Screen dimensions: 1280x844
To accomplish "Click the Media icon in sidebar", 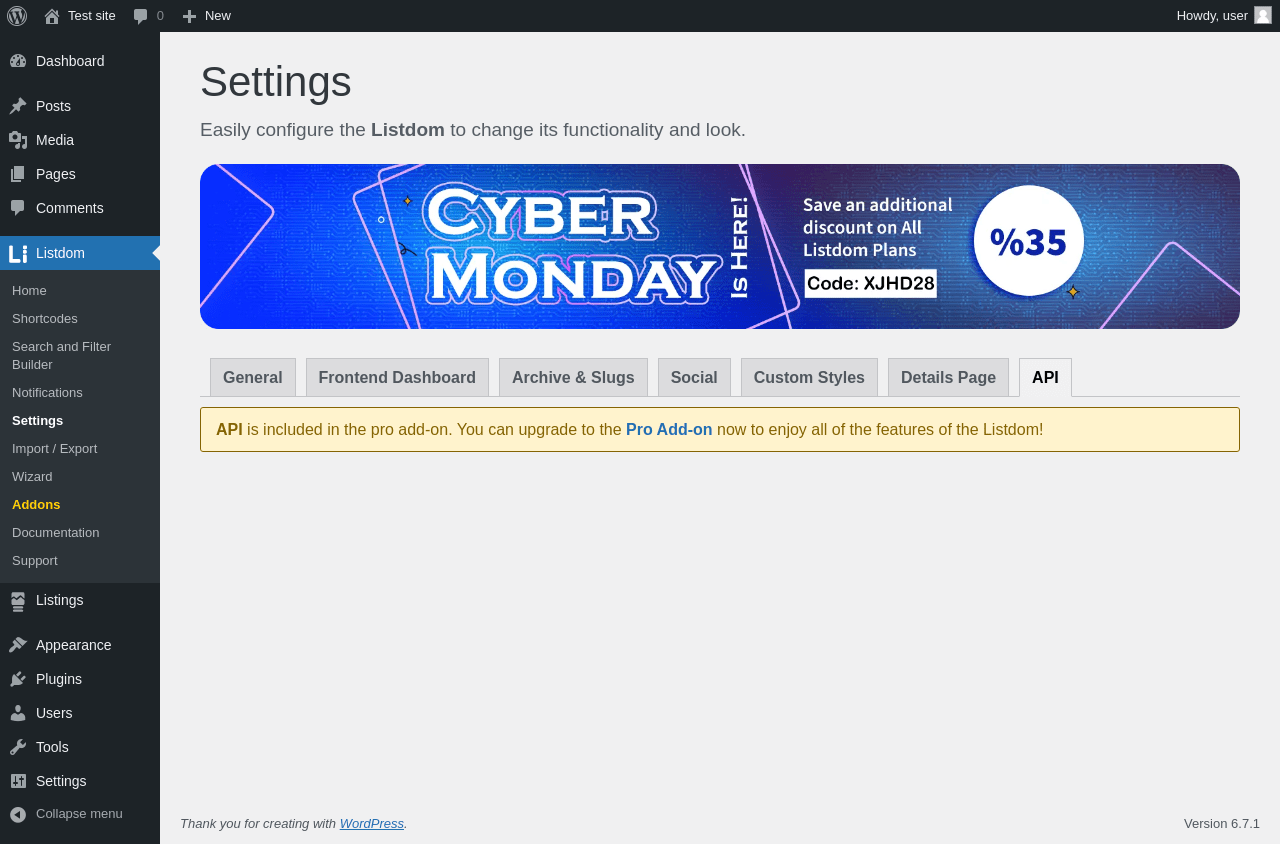I will pyautogui.click(x=18, y=140).
